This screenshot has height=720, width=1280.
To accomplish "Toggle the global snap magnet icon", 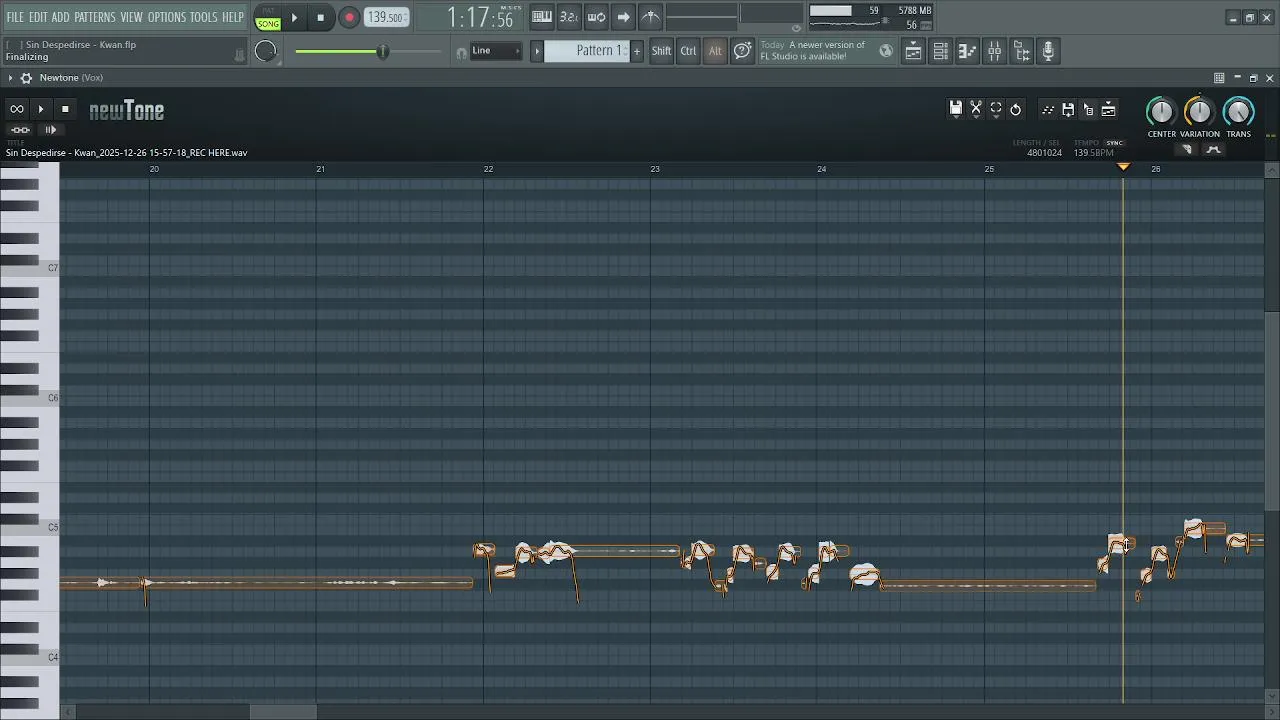I will (x=461, y=52).
